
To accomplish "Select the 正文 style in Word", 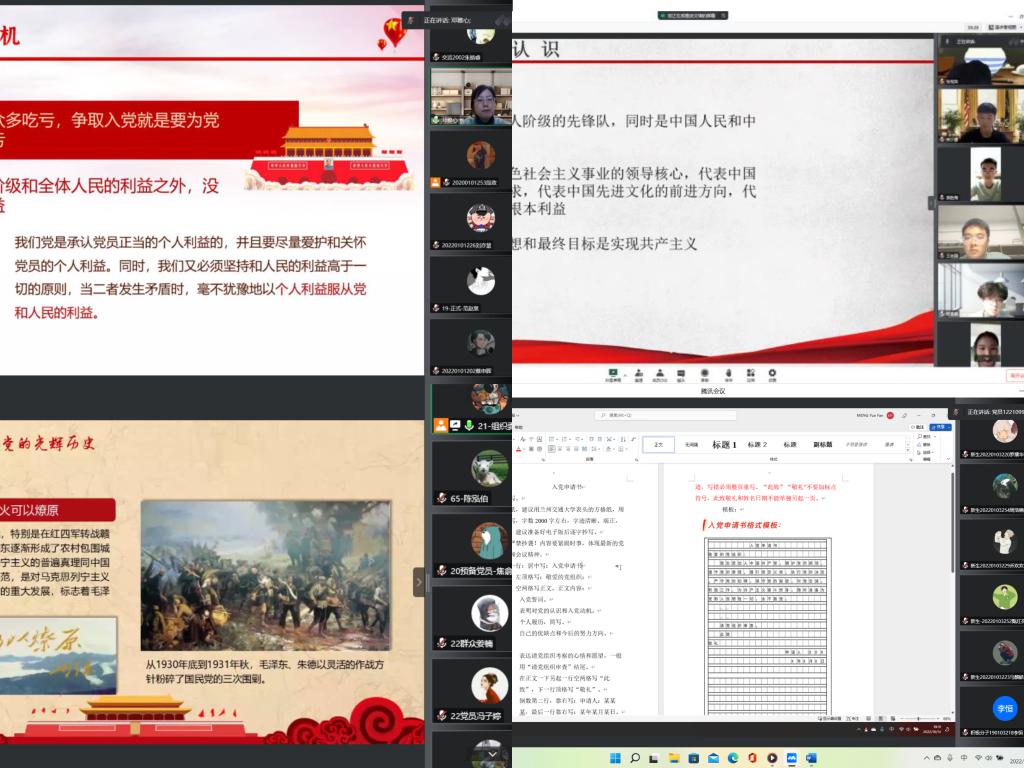I will [658, 444].
